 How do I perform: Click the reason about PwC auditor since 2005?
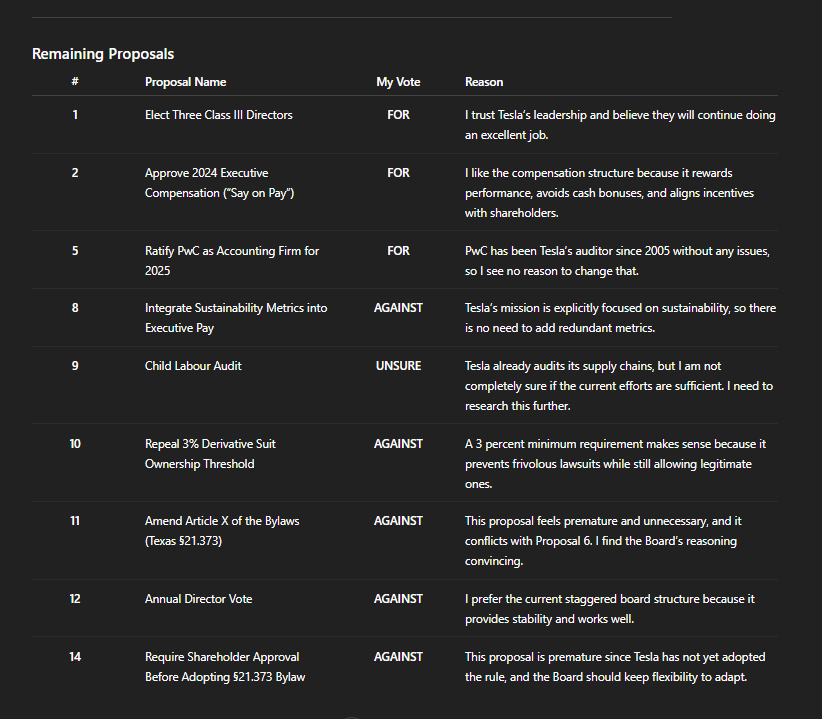click(617, 260)
